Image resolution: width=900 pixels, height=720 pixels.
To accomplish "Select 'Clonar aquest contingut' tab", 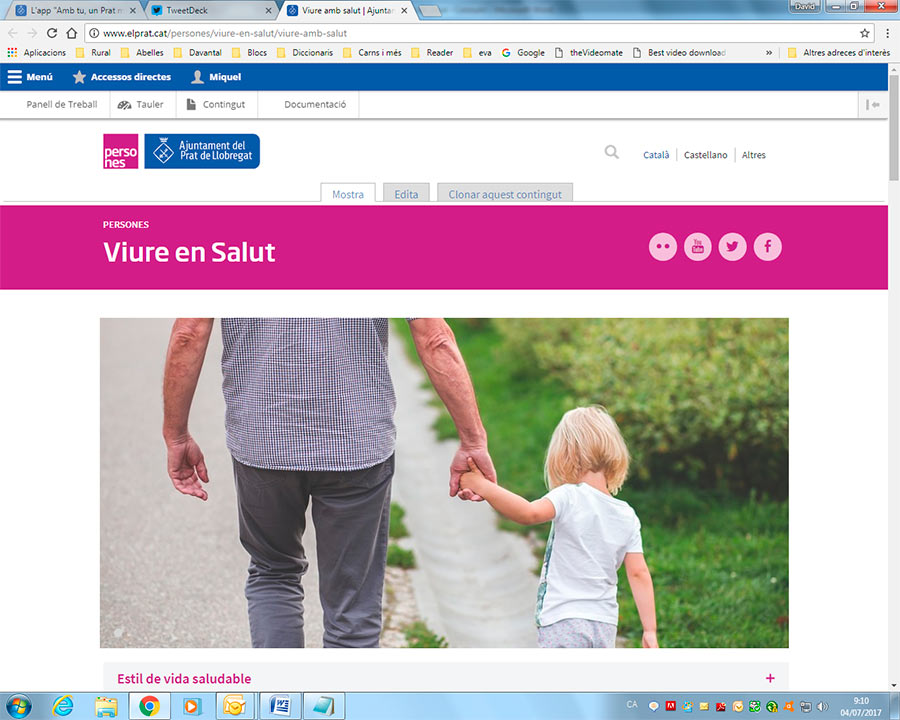I will pos(505,194).
